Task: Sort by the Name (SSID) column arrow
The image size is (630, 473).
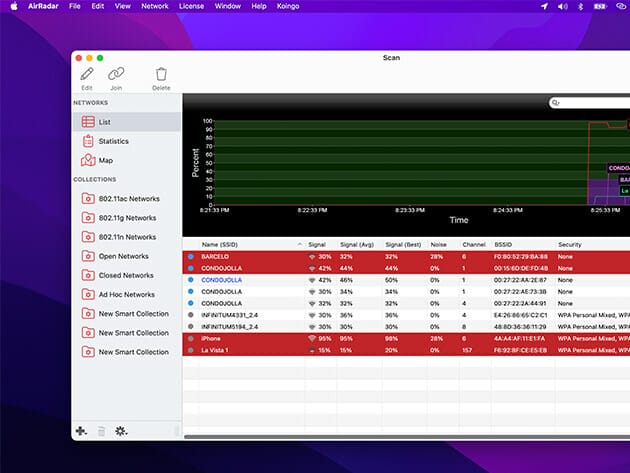Action: 299,244
